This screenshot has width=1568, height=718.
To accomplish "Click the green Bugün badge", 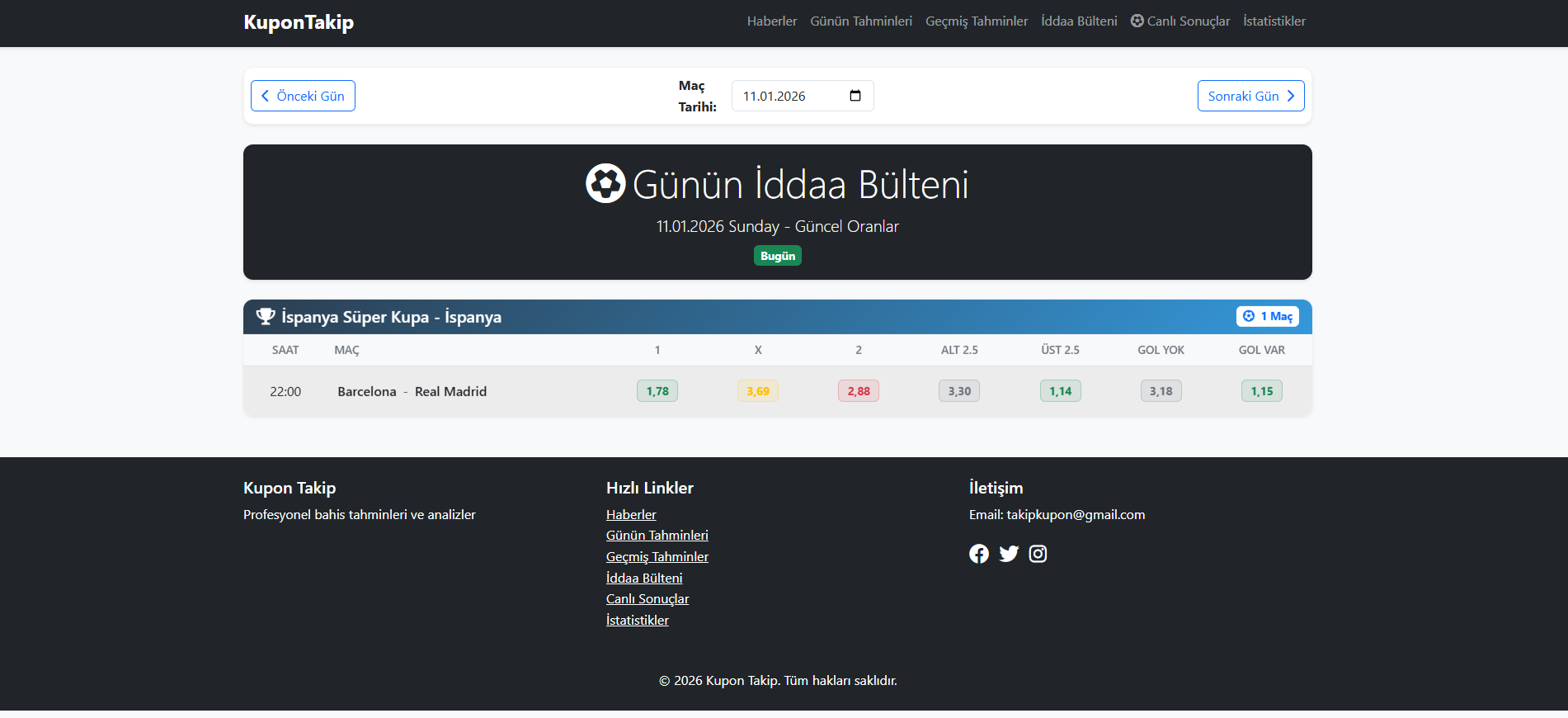I will click(x=778, y=256).
